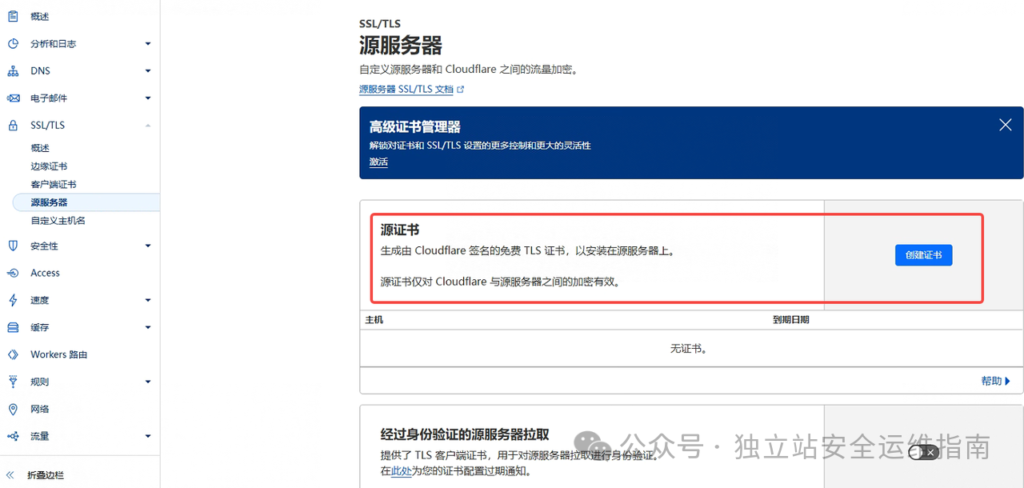Toggle 经过身份验证的源服务器拉取 switch
Image resolution: width=1024 pixels, height=488 pixels.
click(x=923, y=453)
